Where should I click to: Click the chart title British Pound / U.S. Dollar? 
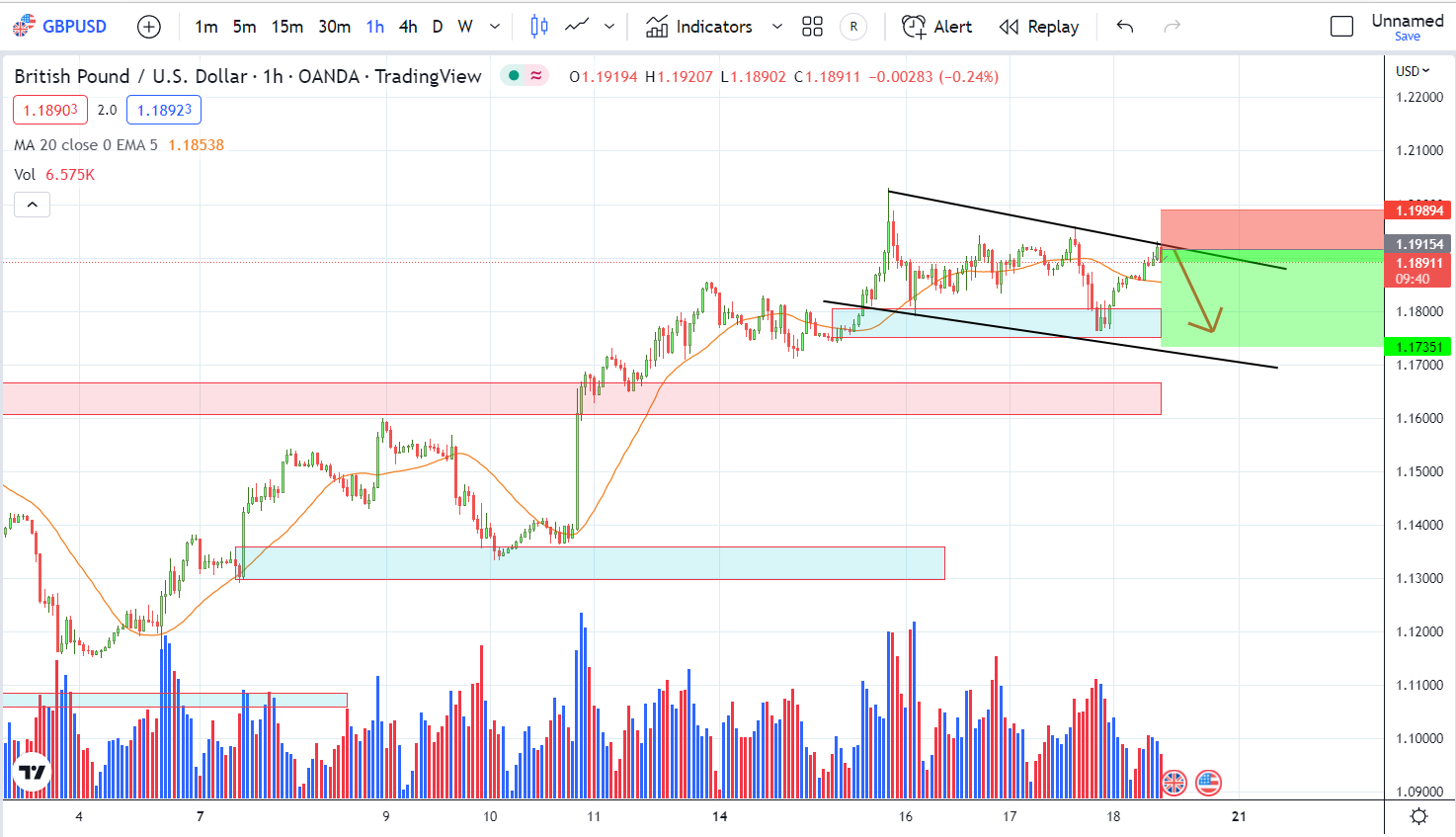(x=129, y=76)
